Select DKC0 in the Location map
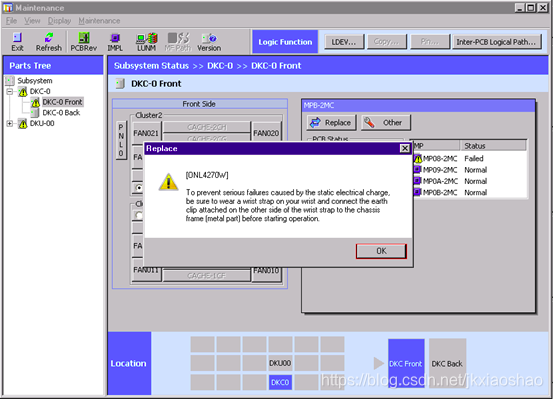The height and width of the screenshot is (399, 553). [280, 382]
